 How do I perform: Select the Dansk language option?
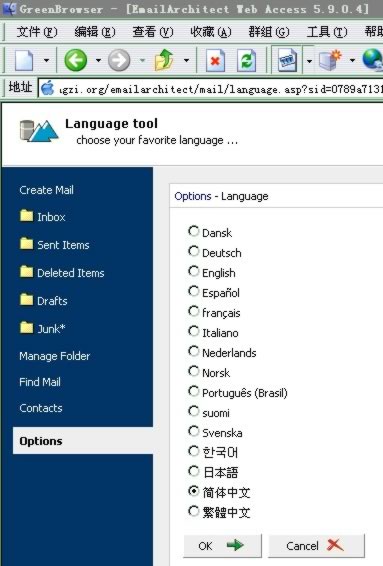click(193, 231)
